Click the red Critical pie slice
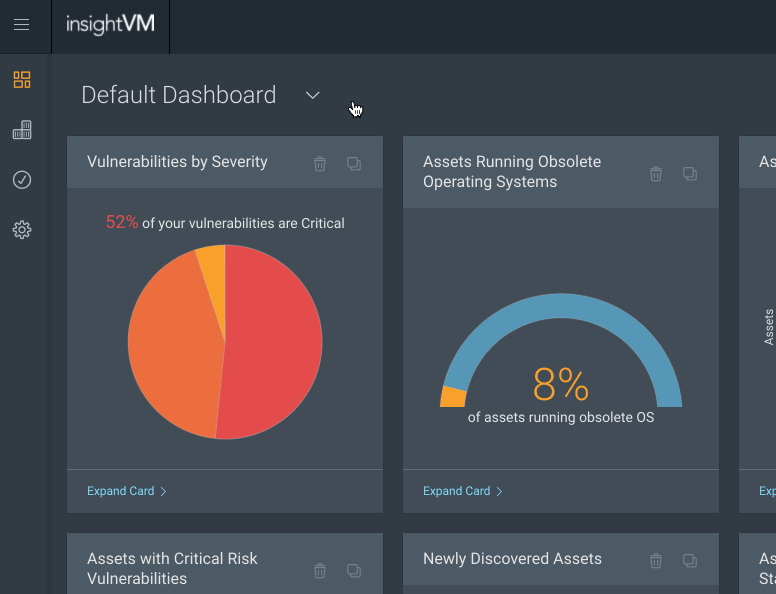 [x=272, y=342]
